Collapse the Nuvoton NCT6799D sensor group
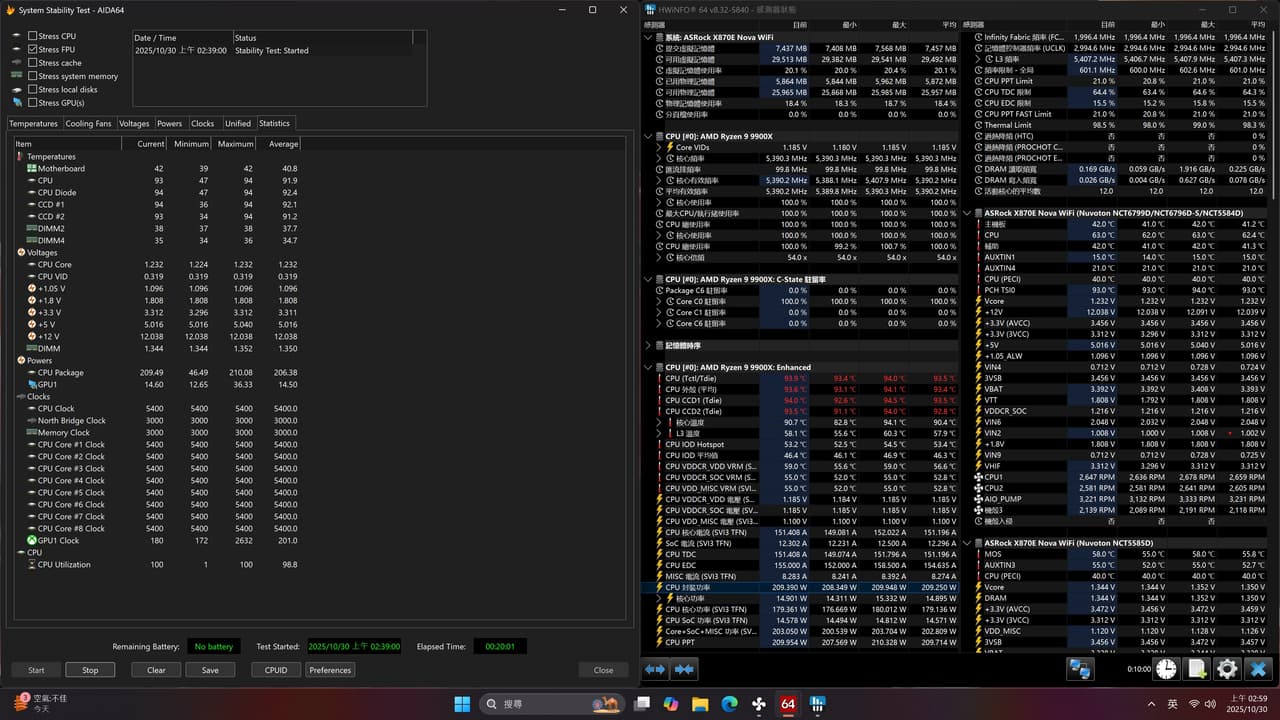The width and height of the screenshot is (1280, 720). click(x=968, y=213)
